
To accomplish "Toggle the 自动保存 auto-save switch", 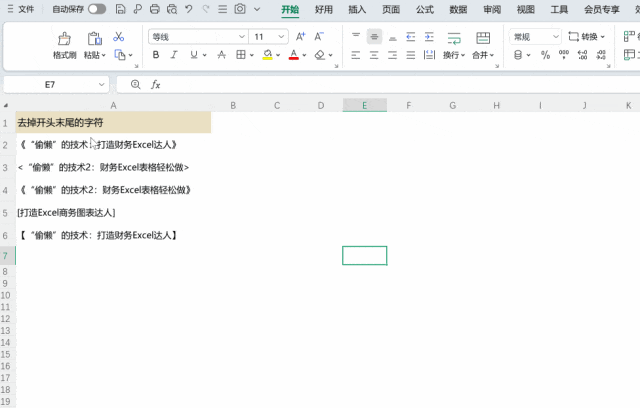I will (97, 9).
